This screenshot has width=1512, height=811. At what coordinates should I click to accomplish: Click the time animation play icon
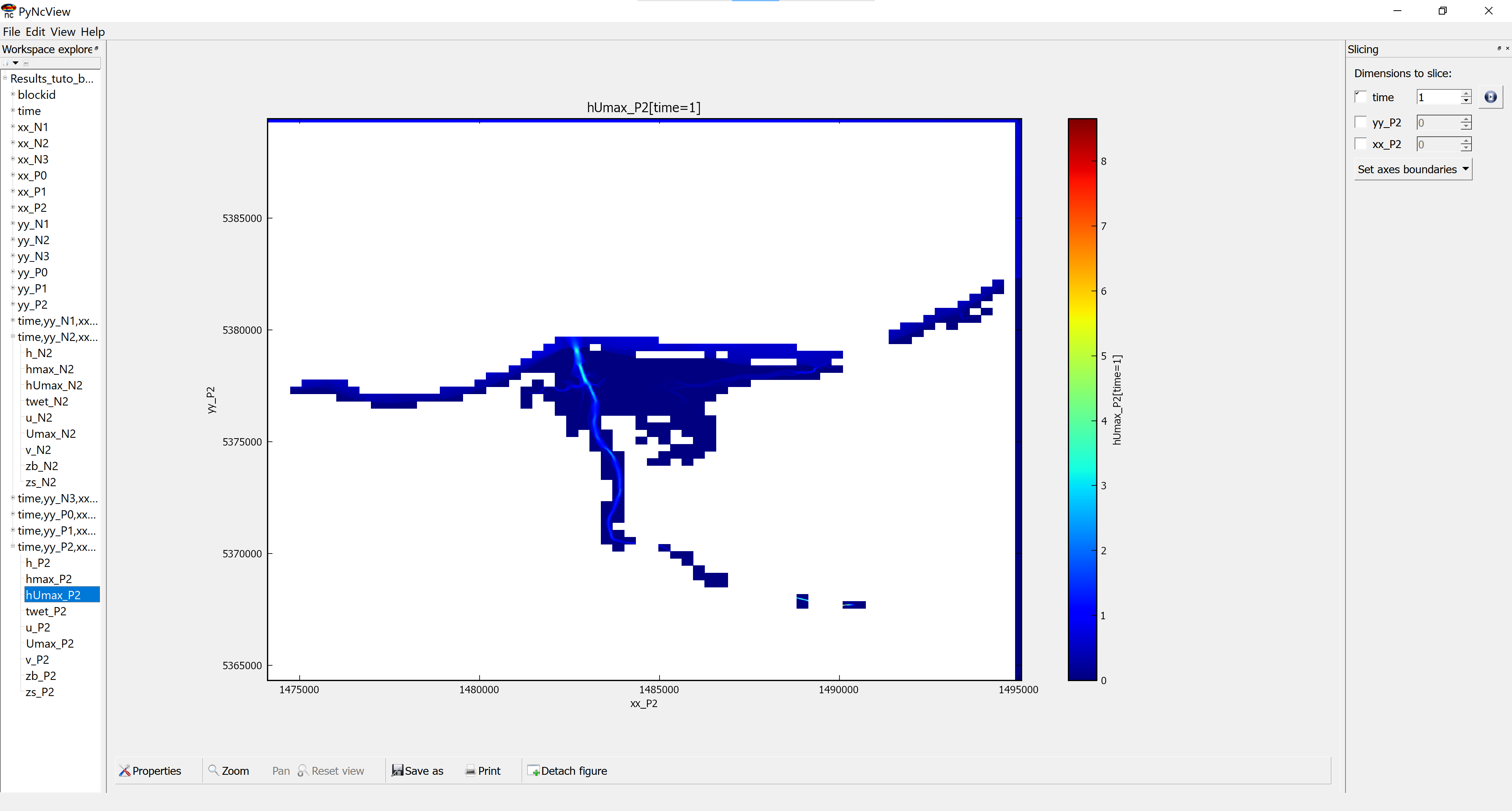tap(1490, 97)
